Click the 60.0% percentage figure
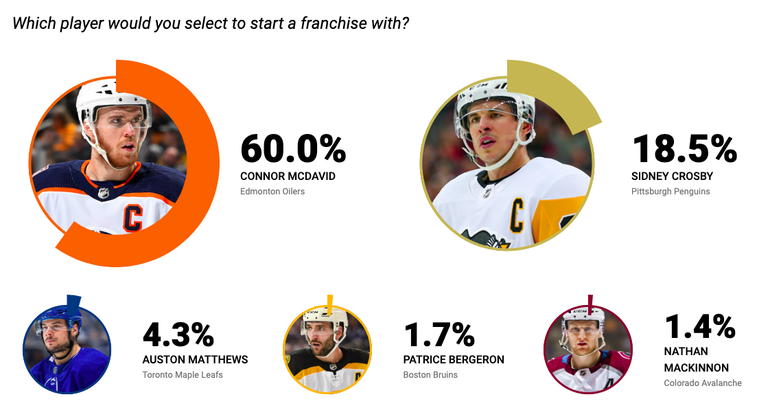 pos(293,149)
